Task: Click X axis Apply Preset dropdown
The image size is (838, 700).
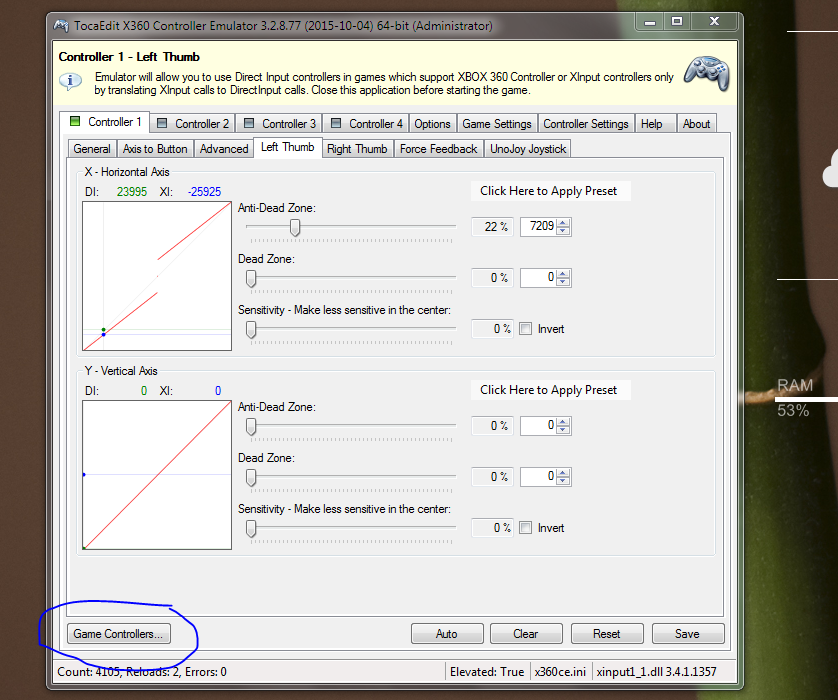Action: (x=550, y=191)
